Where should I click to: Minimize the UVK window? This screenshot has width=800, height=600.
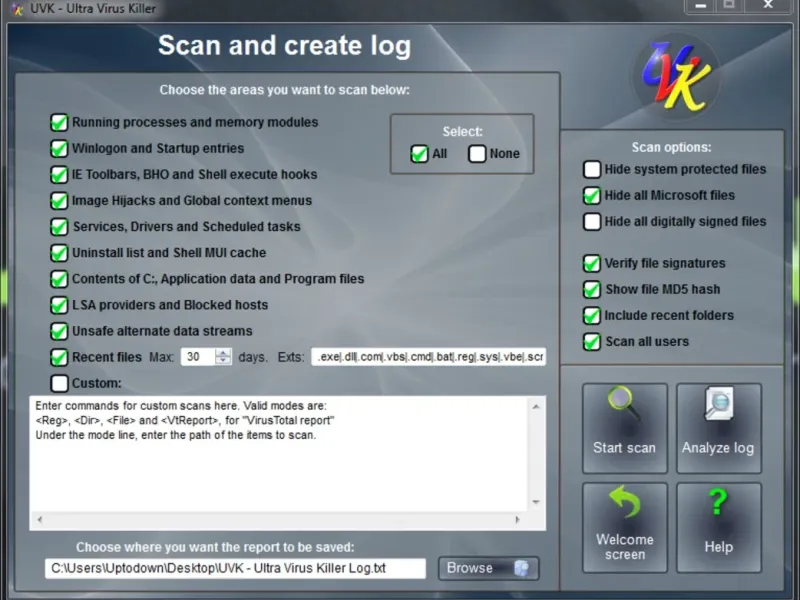(x=701, y=6)
